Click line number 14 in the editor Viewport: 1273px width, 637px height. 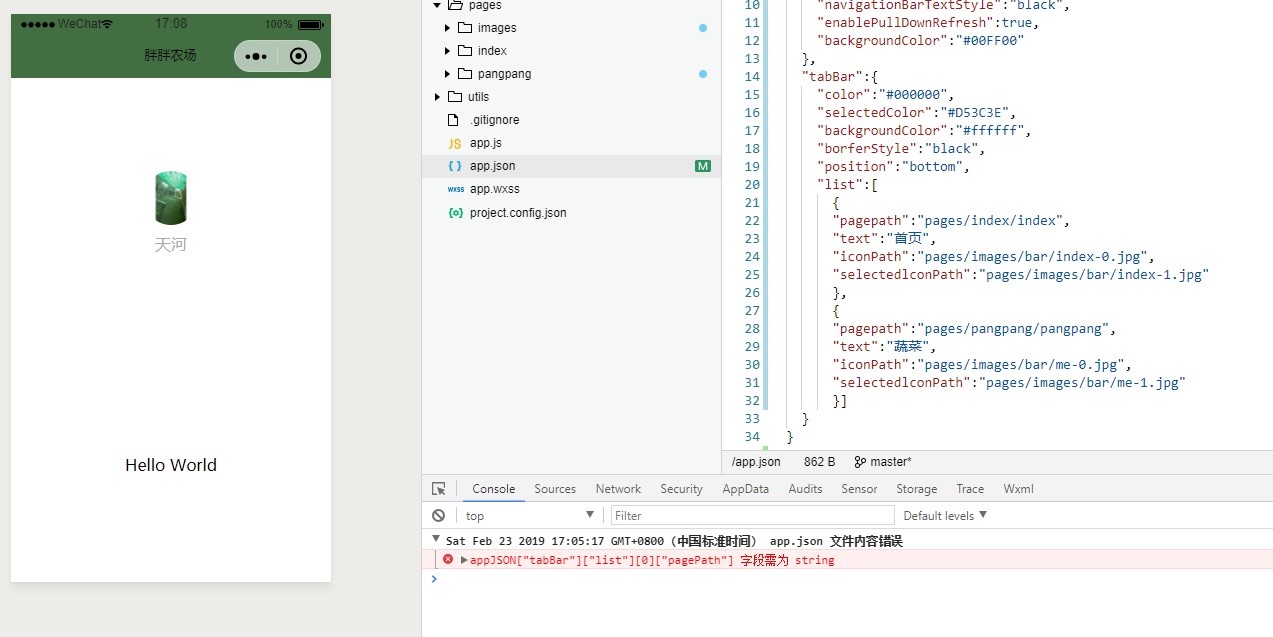[x=752, y=77]
